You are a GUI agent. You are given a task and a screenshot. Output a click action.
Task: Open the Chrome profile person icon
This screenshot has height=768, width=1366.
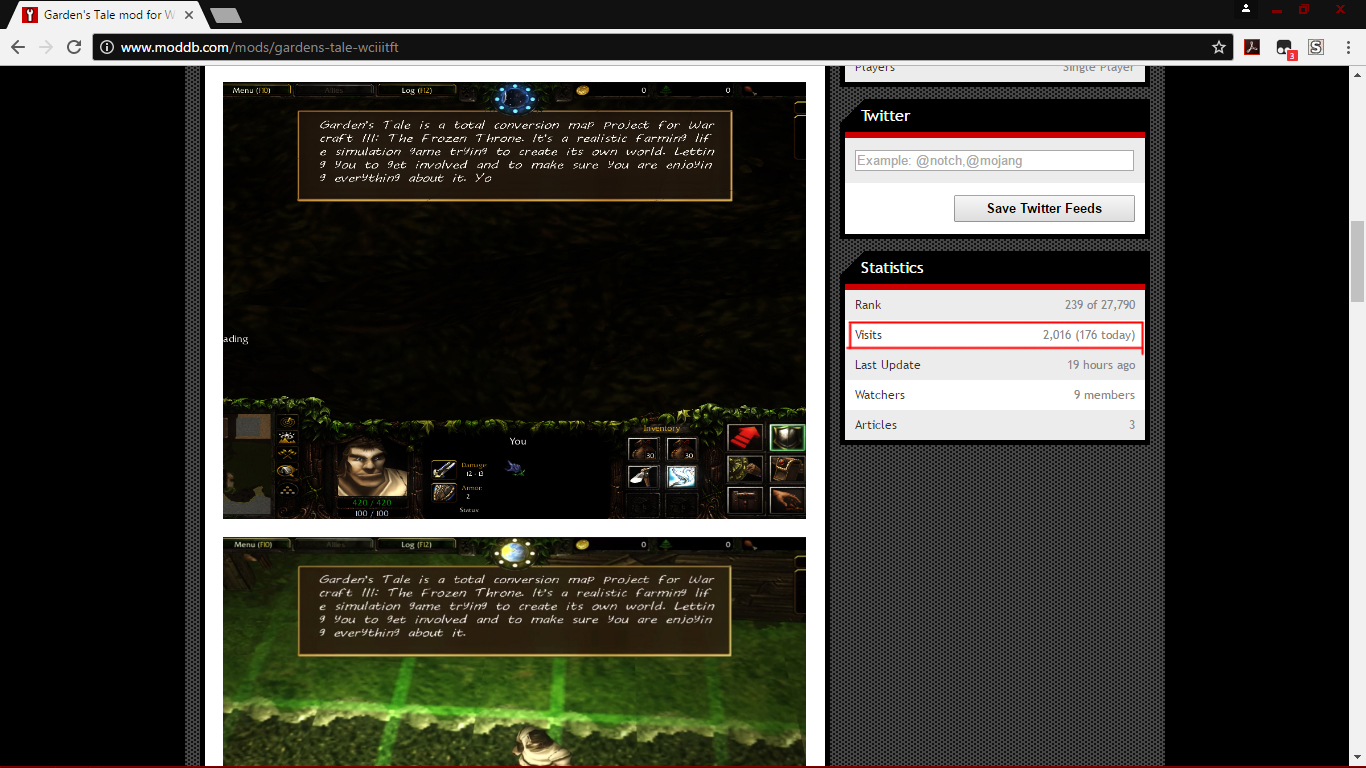point(1246,9)
